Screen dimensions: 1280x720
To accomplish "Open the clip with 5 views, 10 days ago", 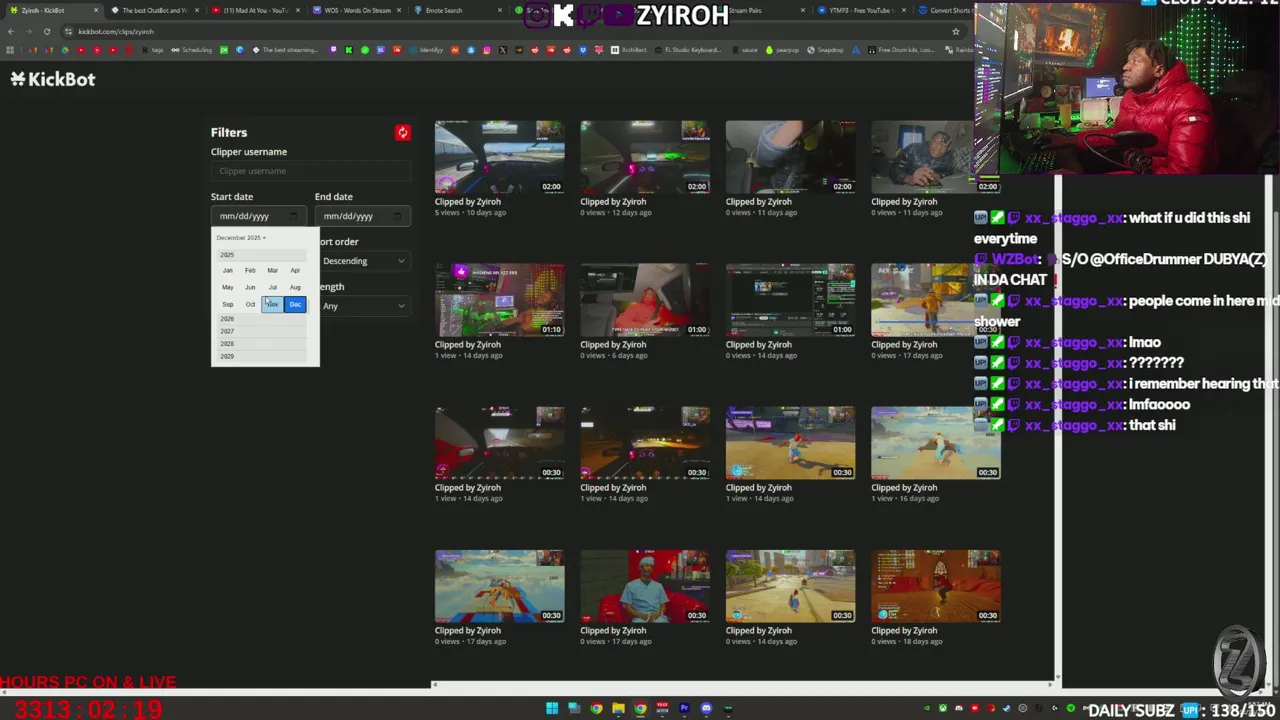I will [x=499, y=157].
